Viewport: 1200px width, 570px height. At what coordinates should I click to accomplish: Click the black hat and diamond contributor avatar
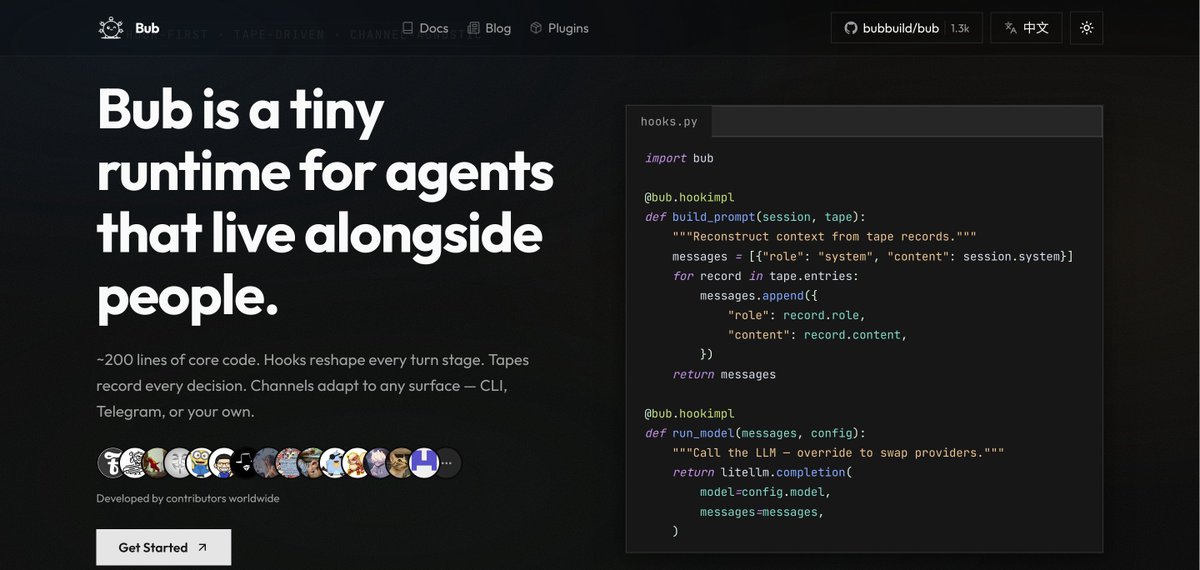tap(245, 462)
